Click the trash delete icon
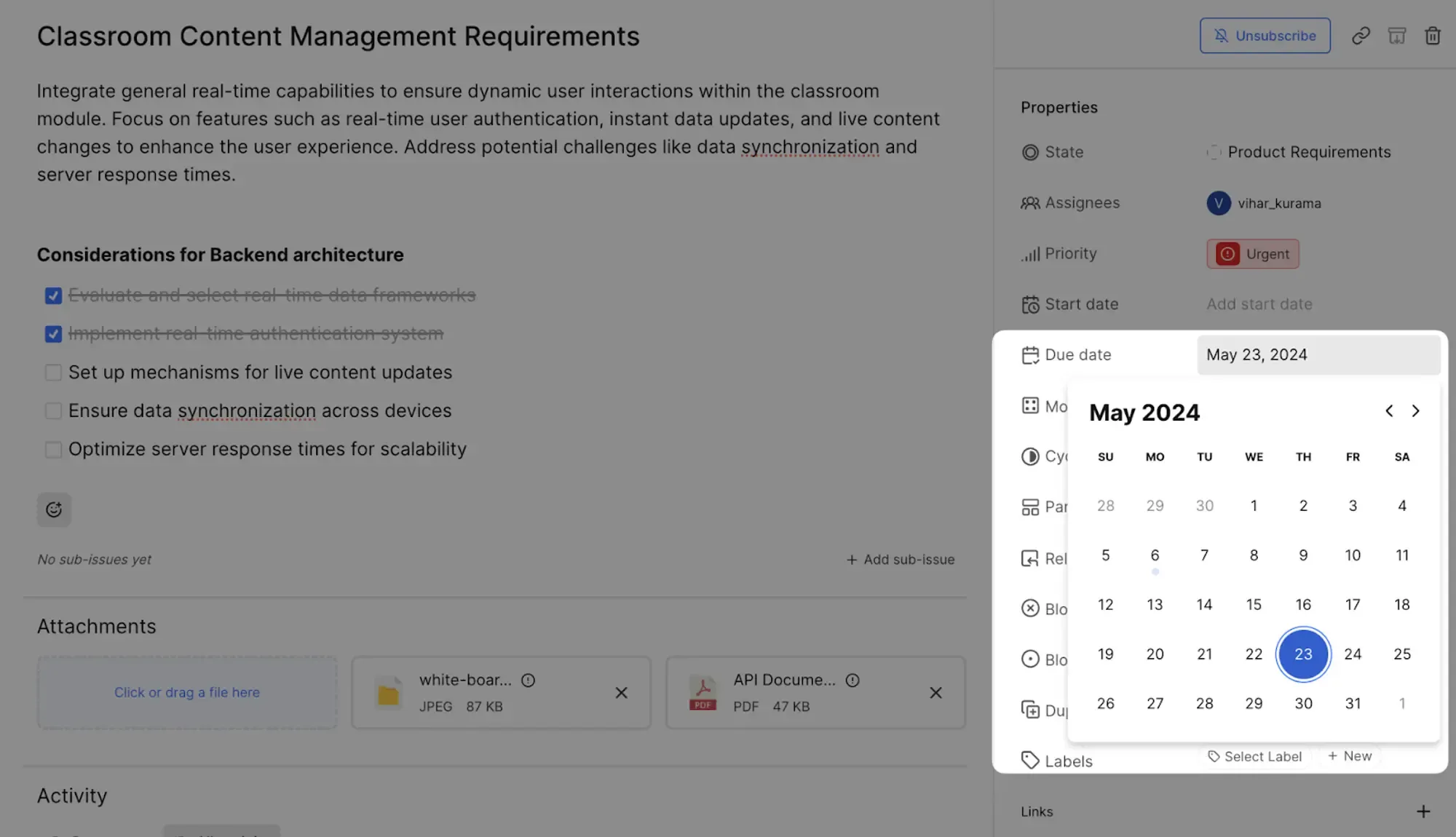 (x=1432, y=36)
